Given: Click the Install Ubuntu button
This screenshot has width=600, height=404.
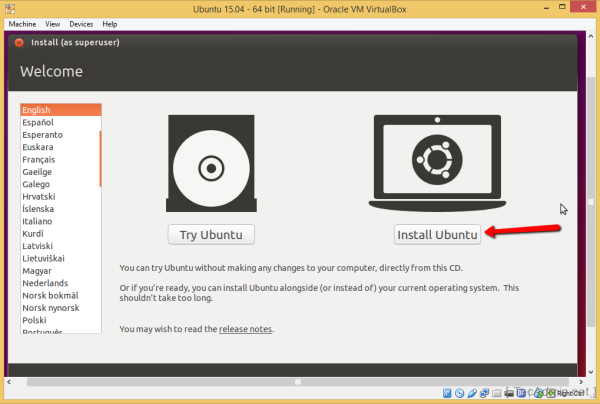Looking at the screenshot, I should [438, 235].
